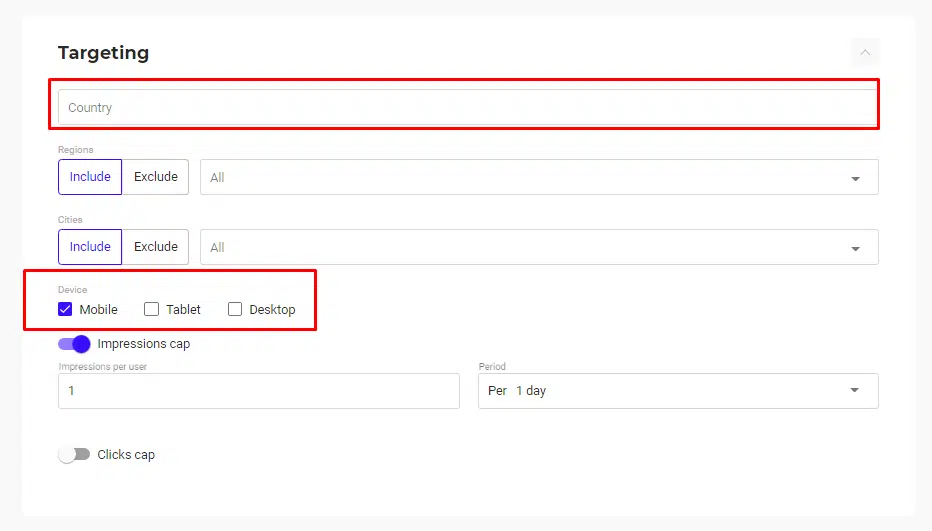Click the Regions dropdown arrow
This screenshot has width=932, height=531.
pos(855,178)
